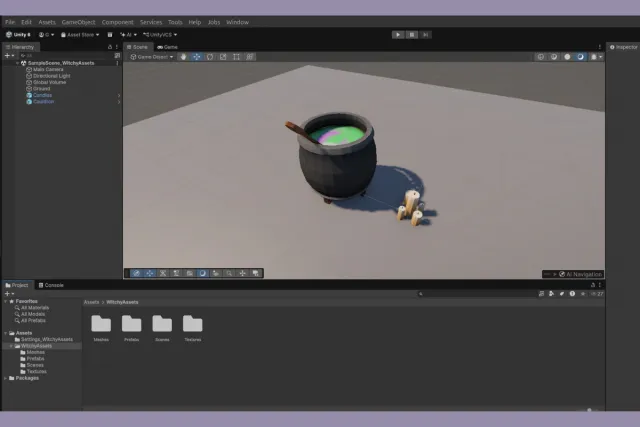The image size is (640, 427).
Task: Expand the Packages folder
Action: (6, 378)
